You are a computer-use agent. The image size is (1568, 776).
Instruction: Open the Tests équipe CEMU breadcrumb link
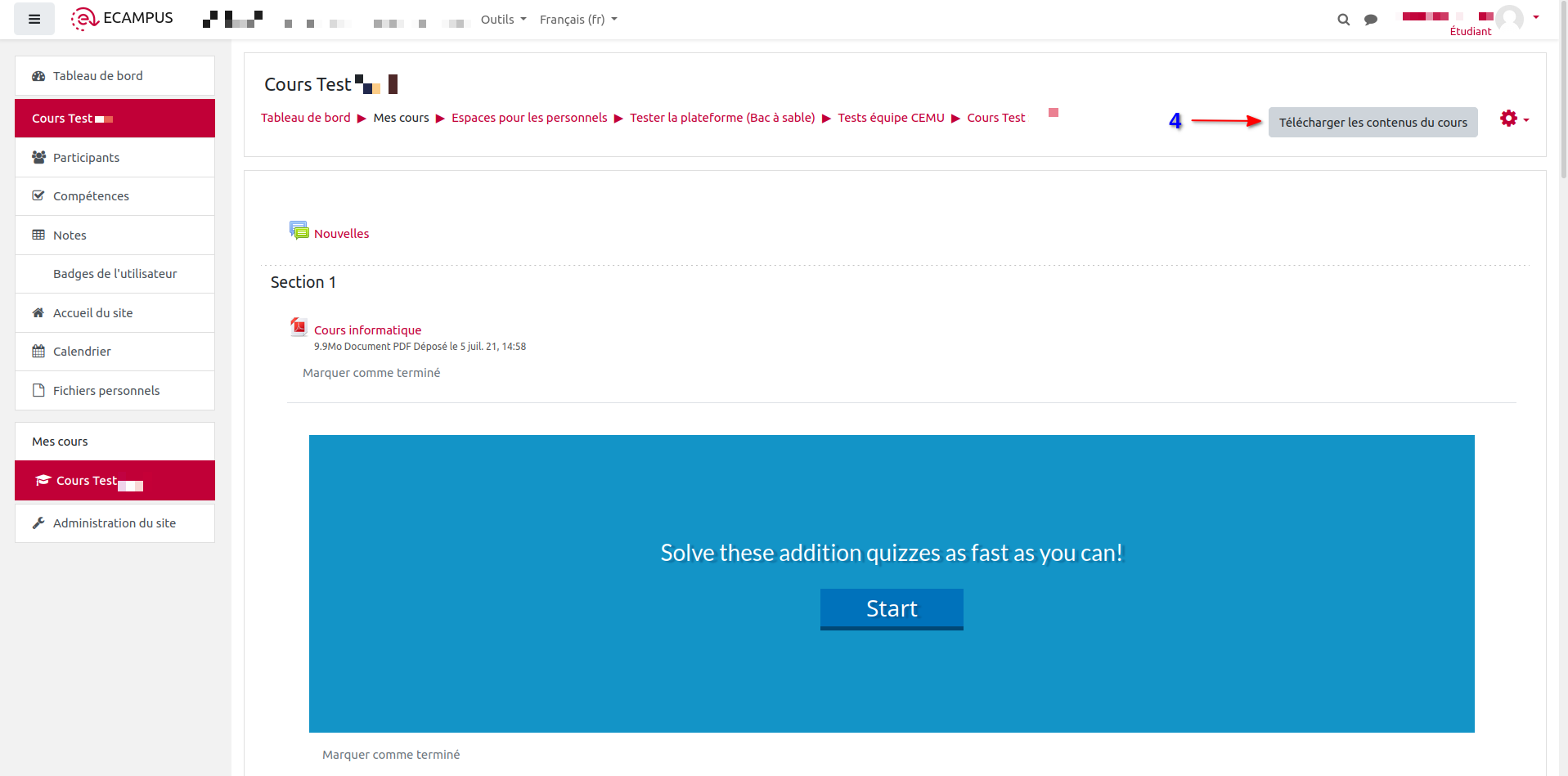click(891, 118)
